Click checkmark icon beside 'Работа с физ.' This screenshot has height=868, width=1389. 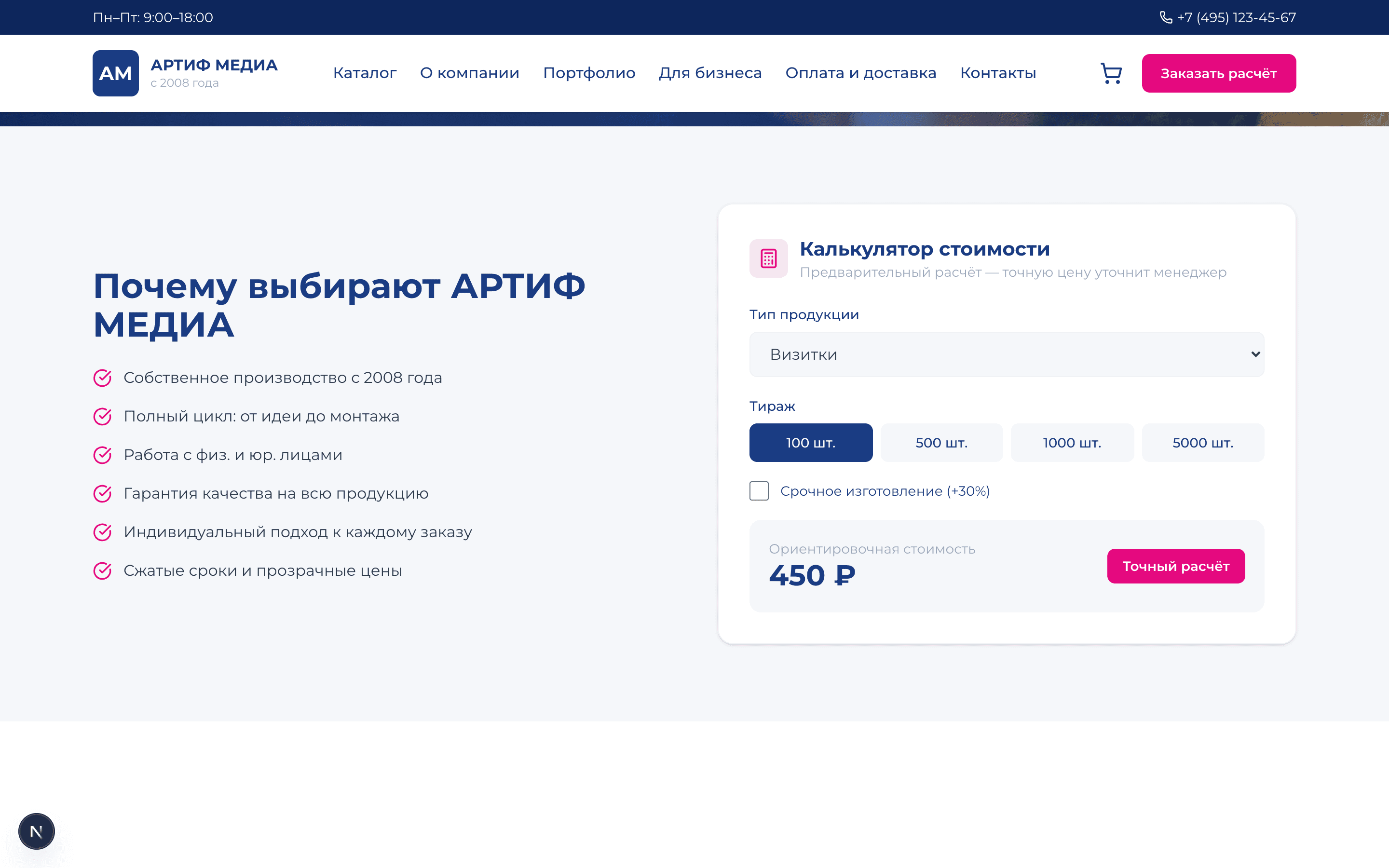coord(102,455)
